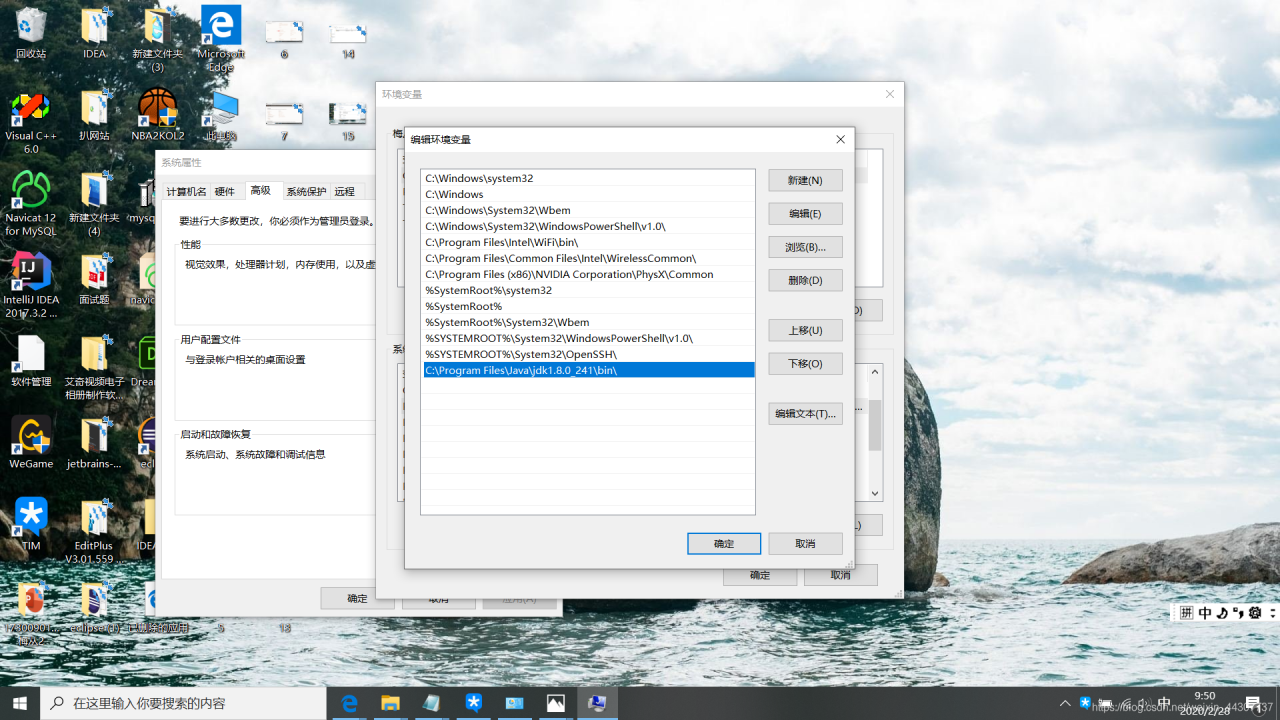Image resolution: width=1280 pixels, height=720 pixels.
Task: Open the IDEA folder on the desktop
Action: [x=95, y=33]
